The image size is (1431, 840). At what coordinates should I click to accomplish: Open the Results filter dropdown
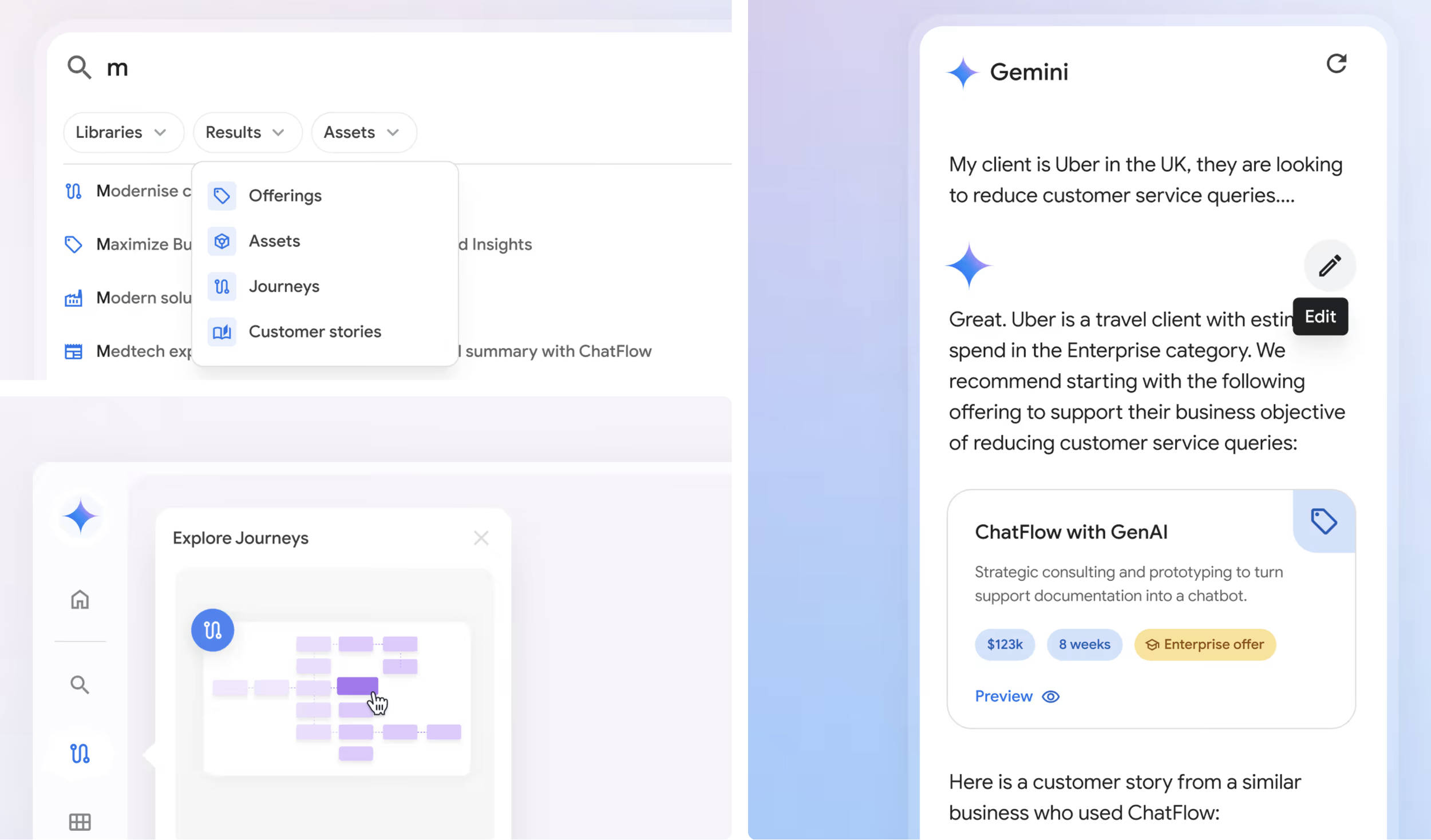[247, 132]
